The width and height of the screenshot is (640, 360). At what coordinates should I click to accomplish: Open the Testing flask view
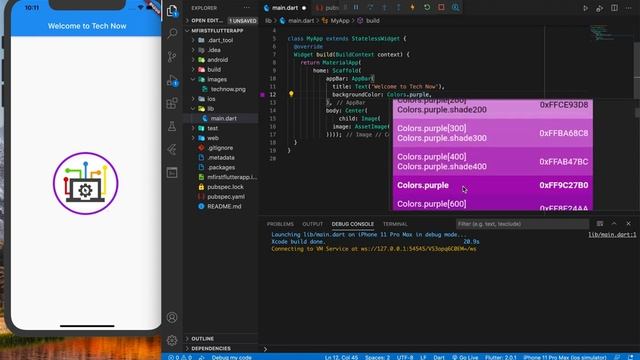coord(172,126)
